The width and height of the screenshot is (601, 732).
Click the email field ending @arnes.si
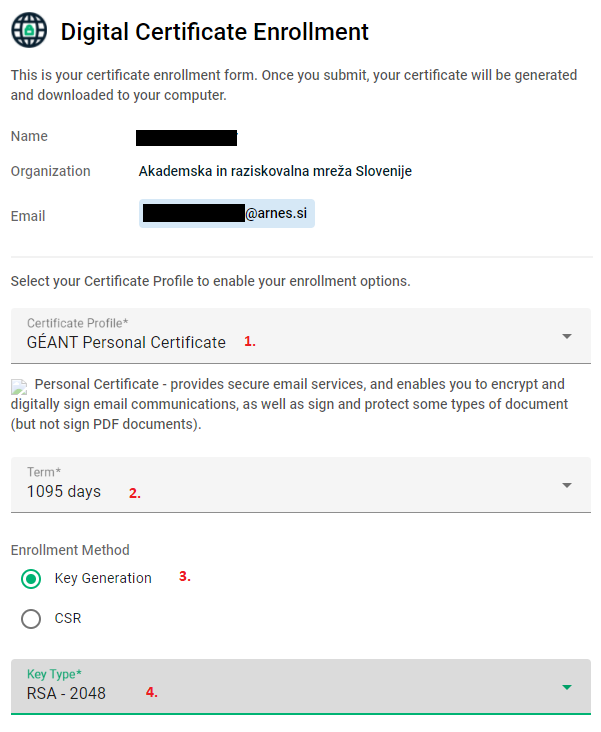click(x=226, y=214)
